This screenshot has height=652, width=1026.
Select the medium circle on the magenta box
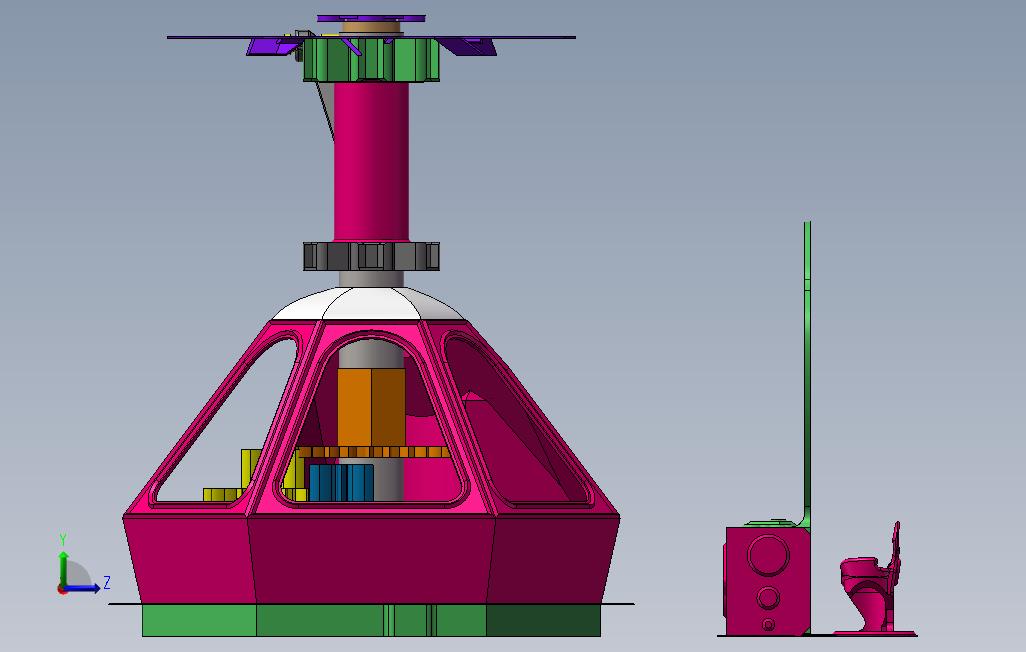[768, 598]
